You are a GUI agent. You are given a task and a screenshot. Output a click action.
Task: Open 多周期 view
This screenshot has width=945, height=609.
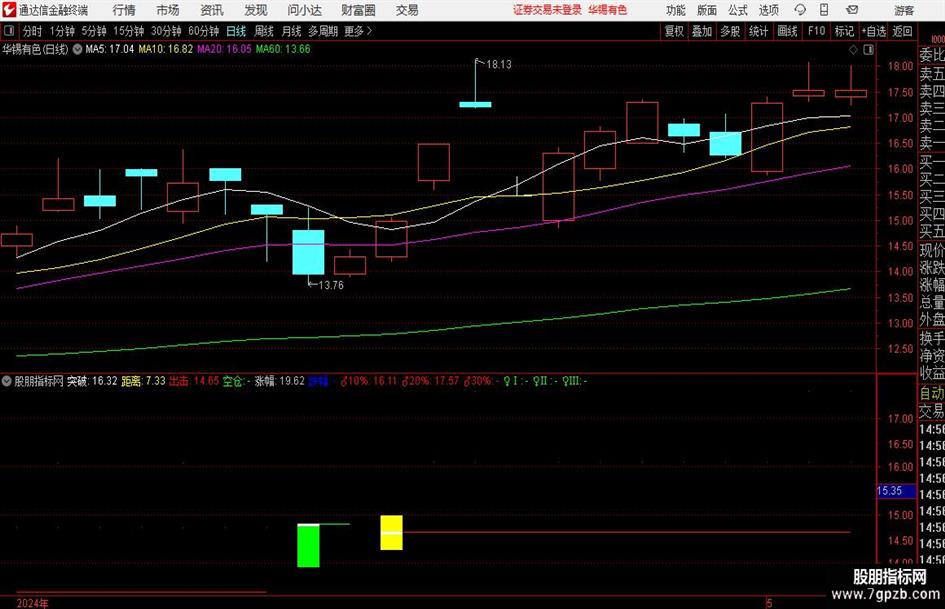(323, 31)
